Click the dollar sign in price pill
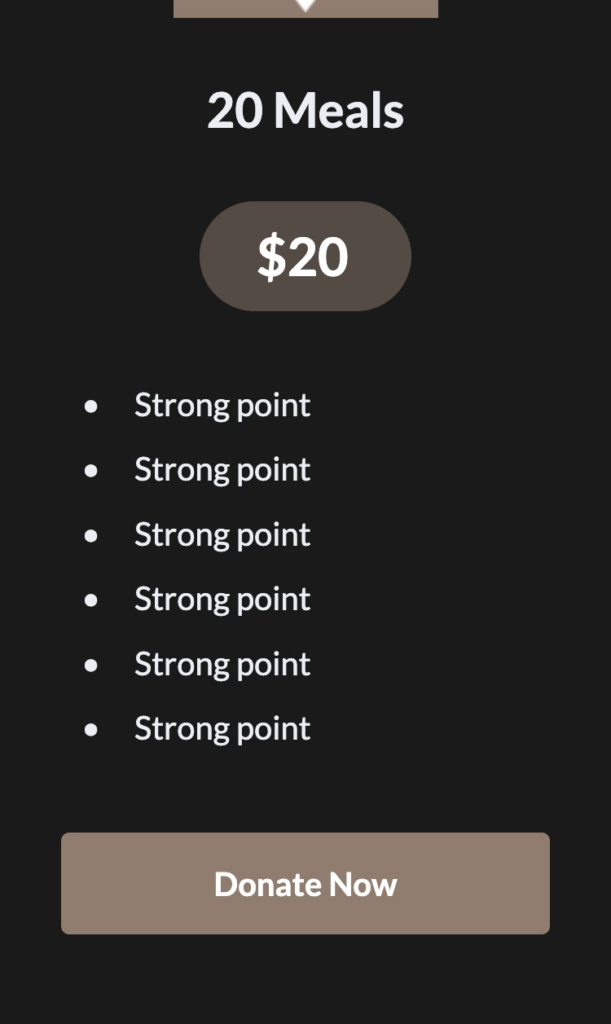 [271, 257]
